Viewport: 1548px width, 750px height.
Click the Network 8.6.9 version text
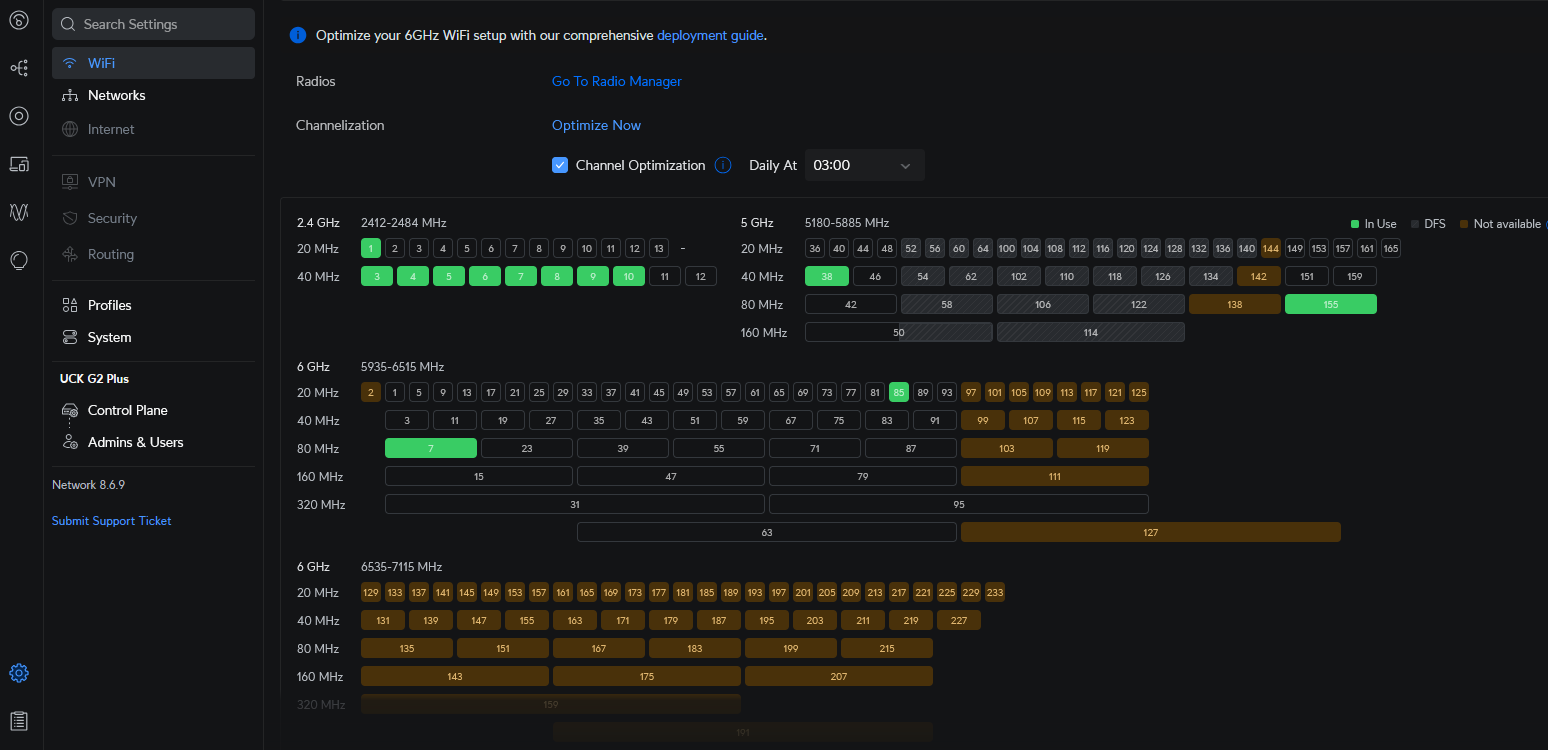pyautogui.click(x=88, y=485)
